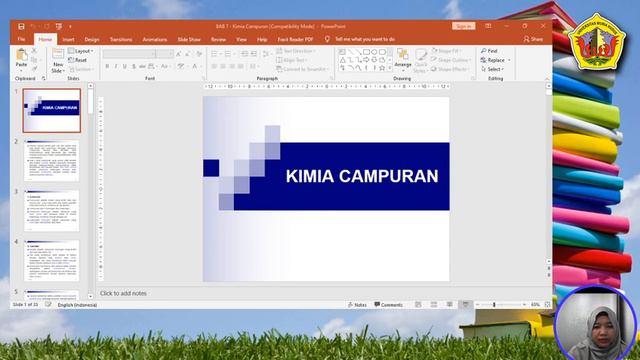Open the Foxit Reader PDF tab

[x=295, y=39]
